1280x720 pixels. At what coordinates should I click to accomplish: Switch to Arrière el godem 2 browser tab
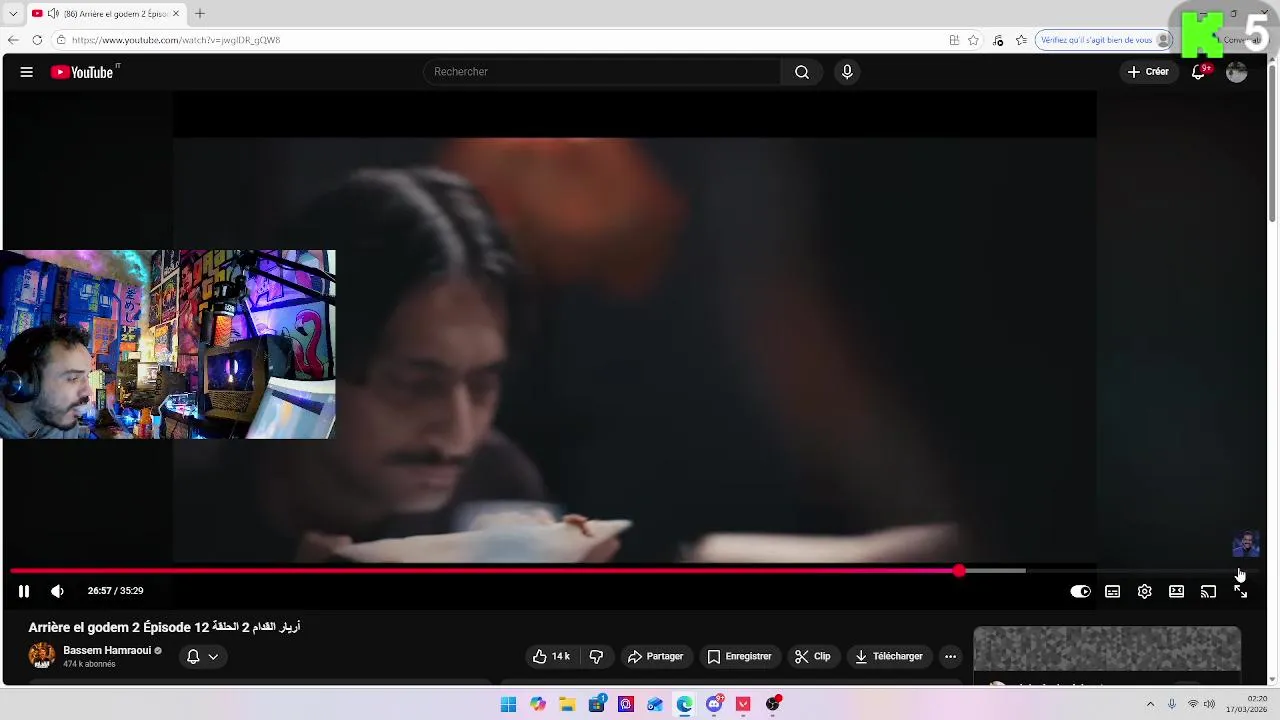point(105,13)
